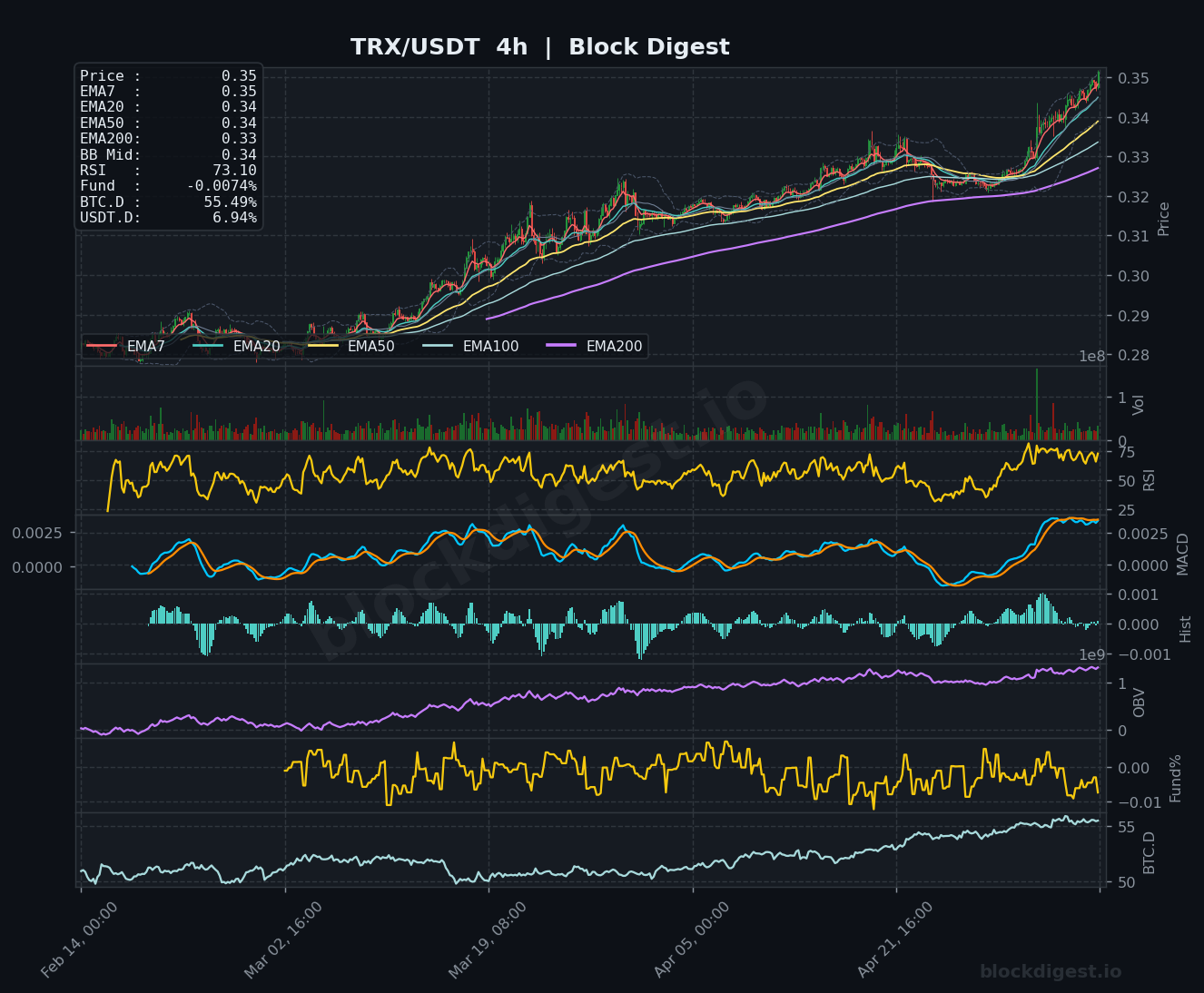Click the 55 tick on the BTC.D axis
Image resolution: width=1204 pixels, height=993 pixels.
[1126, 827]
